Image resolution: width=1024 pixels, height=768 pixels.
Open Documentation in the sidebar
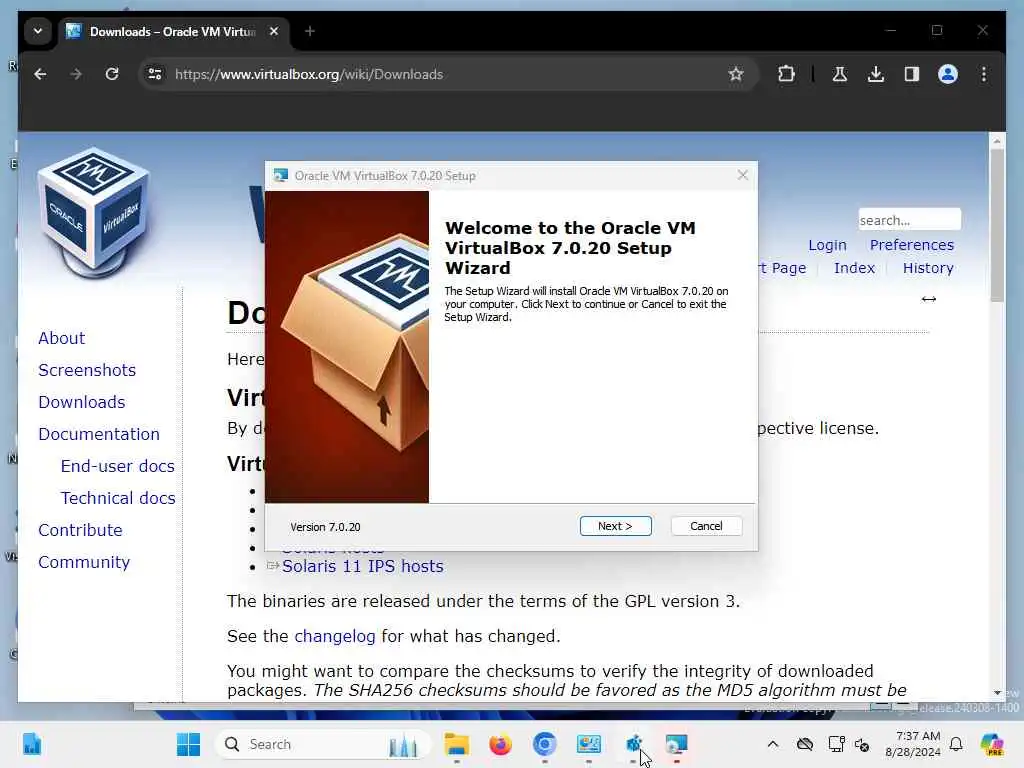99,434
